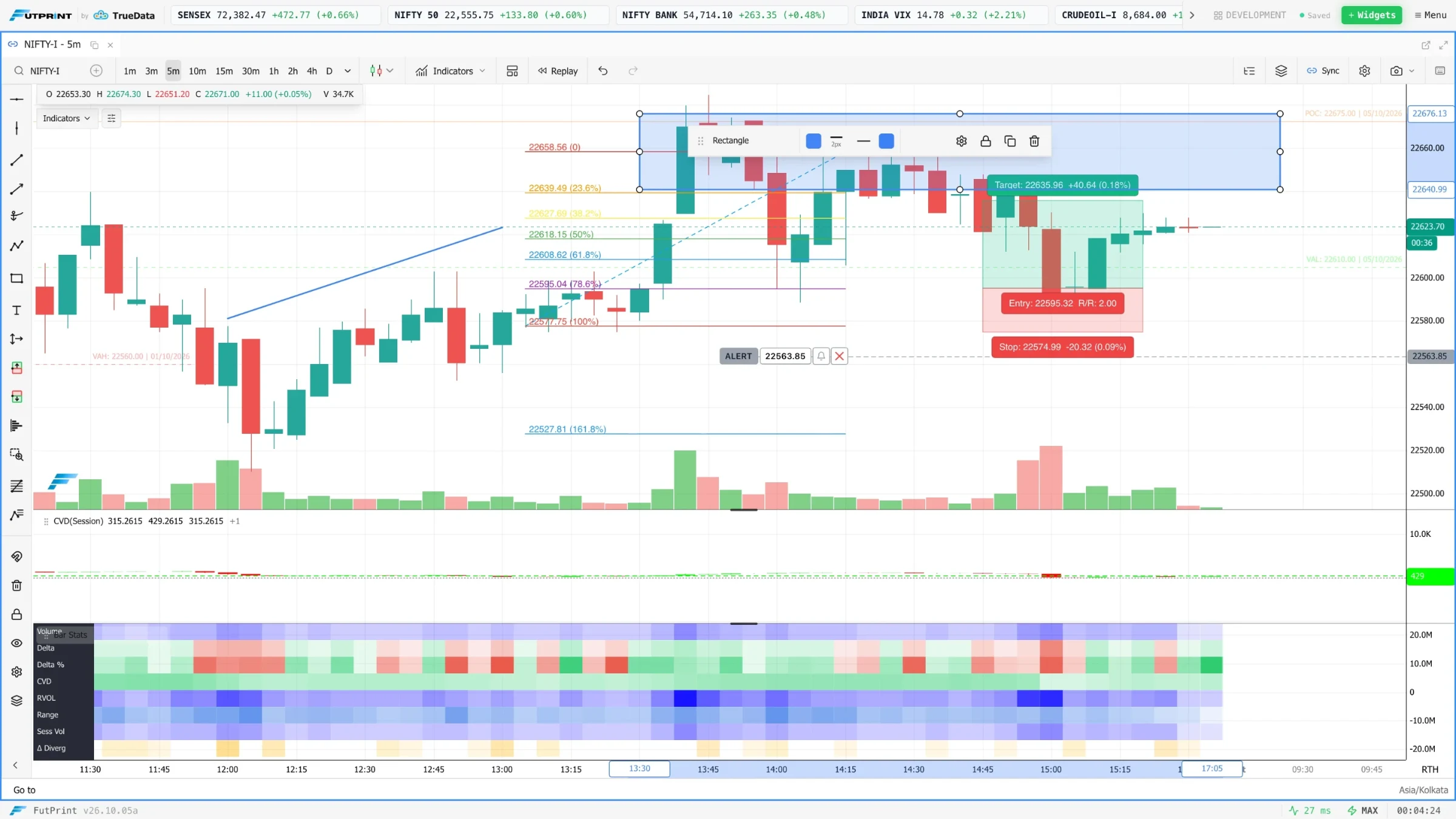Open the chart type candle dropdown
Screen dimensions: 1456x819
pos(382,71)
